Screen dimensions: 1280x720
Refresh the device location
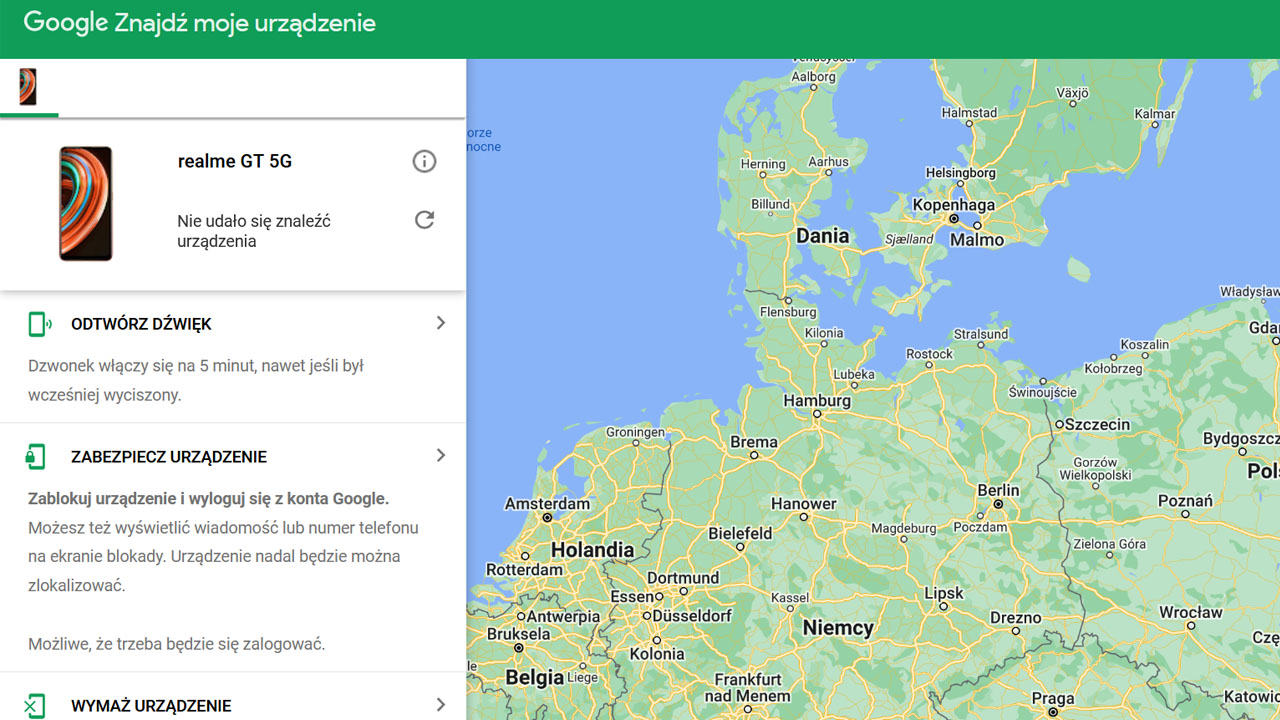pyautogui.click(x=425, y=220)
